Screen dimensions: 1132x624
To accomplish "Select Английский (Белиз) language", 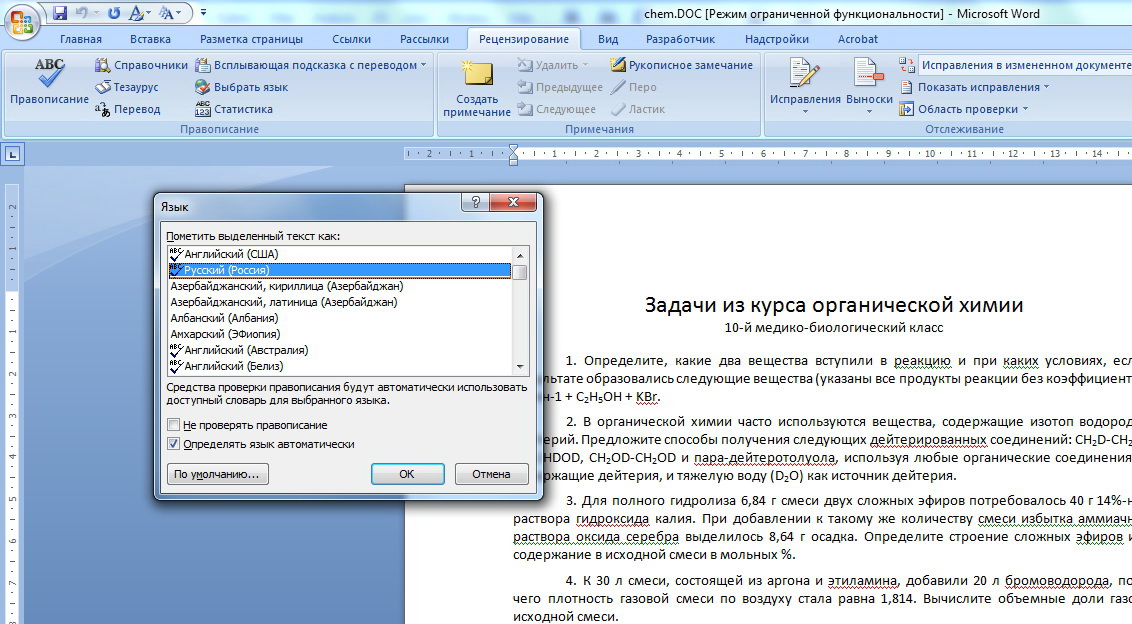I will [339, 365].
